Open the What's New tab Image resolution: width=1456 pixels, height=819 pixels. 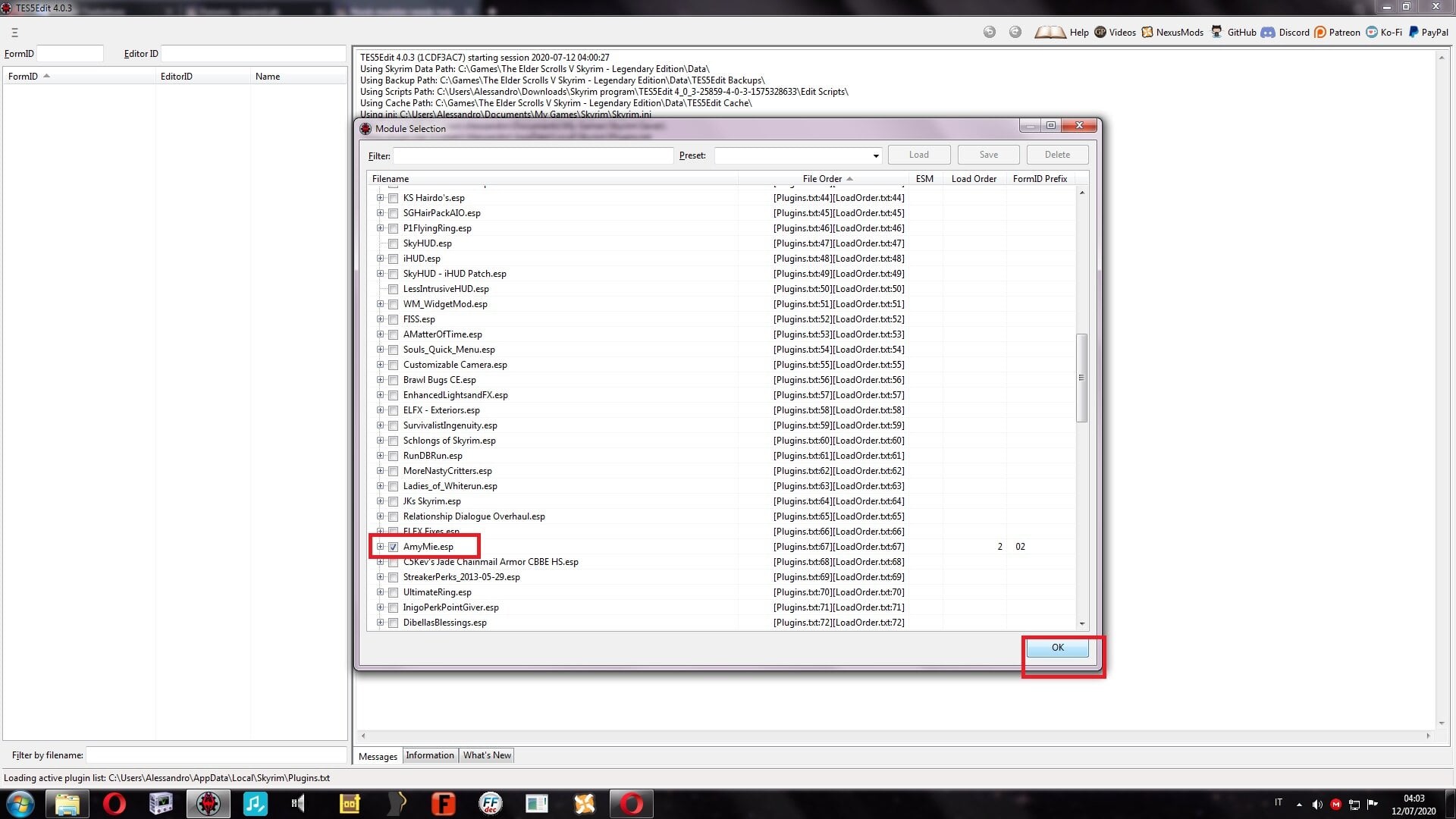point(487,755)
